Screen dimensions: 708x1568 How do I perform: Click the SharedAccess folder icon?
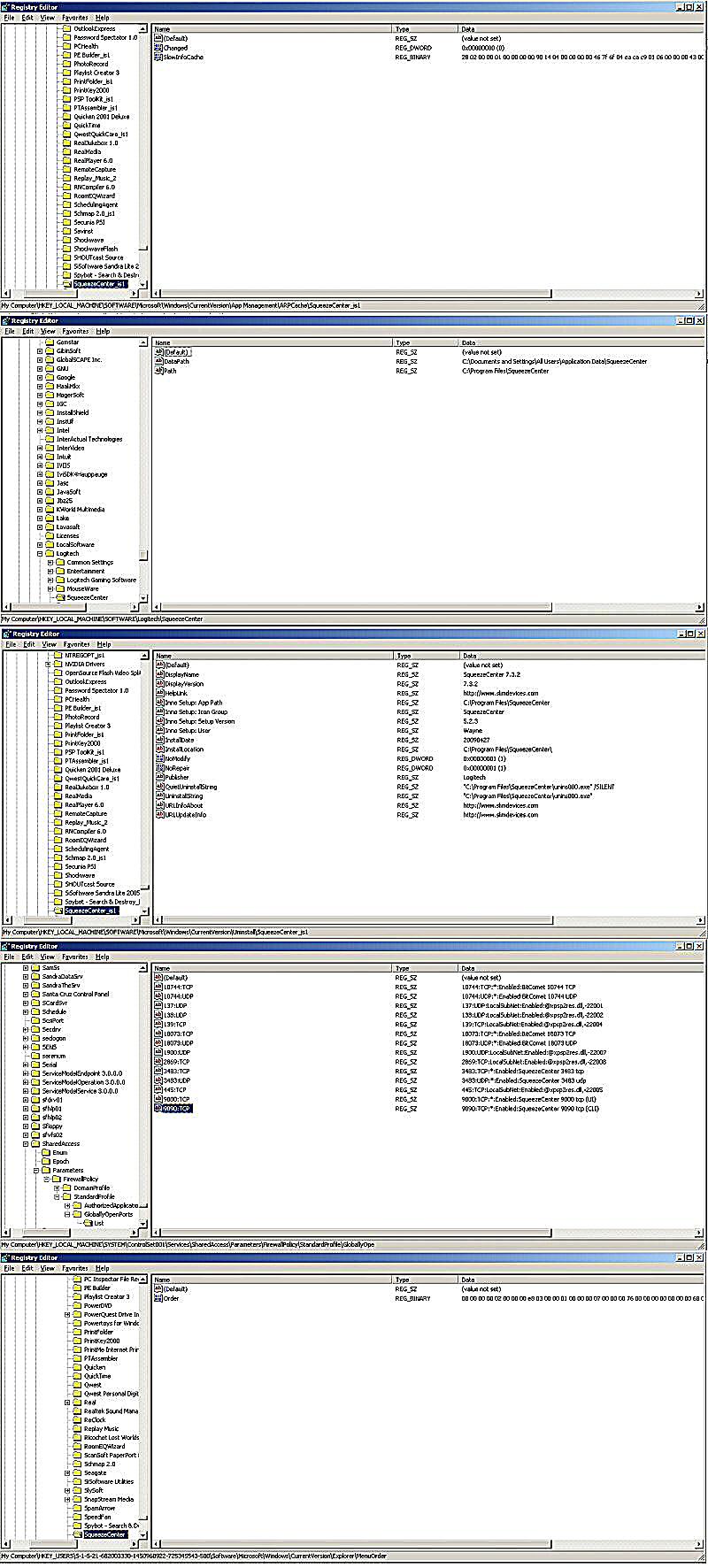tap(35, 1143)
